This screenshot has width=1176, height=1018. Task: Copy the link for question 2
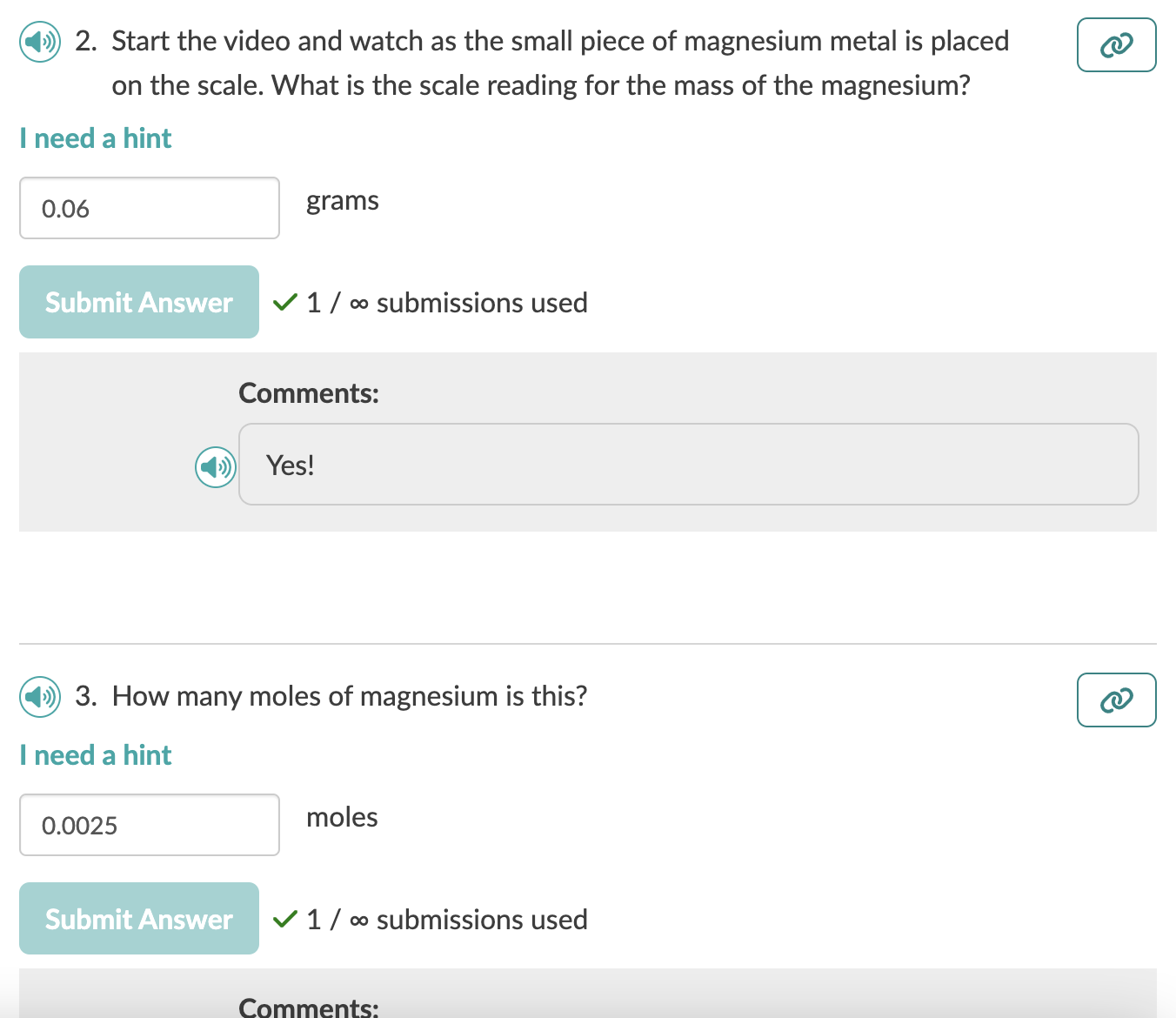1116,44
